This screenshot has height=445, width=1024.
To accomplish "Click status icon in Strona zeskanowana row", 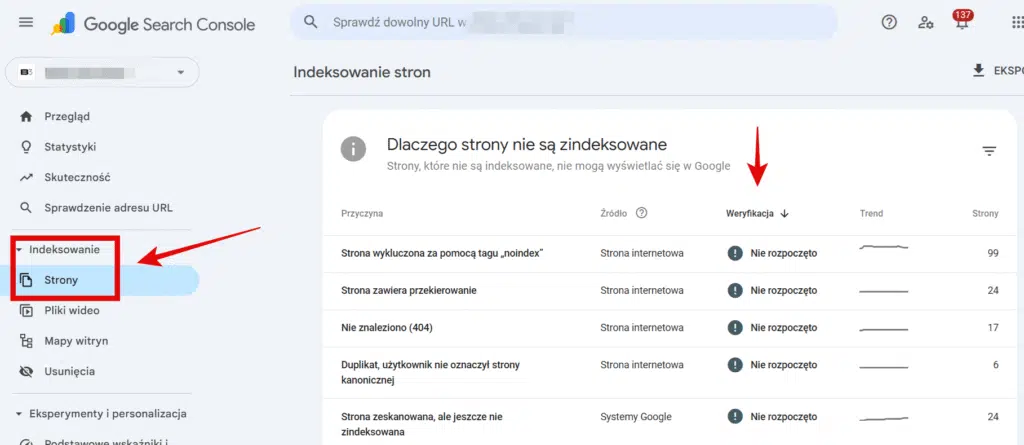I will tap(735, 416).
